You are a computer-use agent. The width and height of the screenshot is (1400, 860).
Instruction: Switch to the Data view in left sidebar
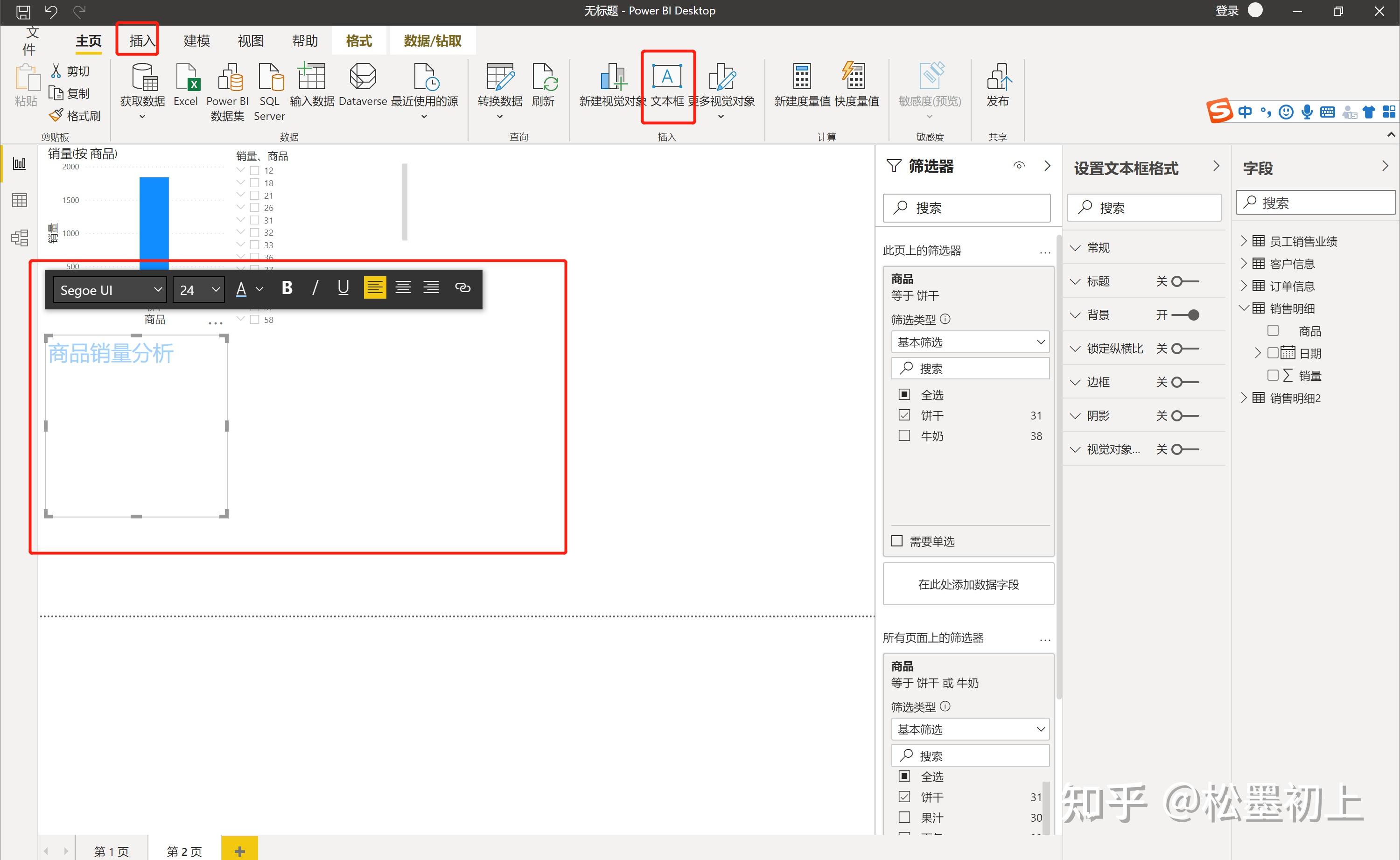click(x=19, y=200)
